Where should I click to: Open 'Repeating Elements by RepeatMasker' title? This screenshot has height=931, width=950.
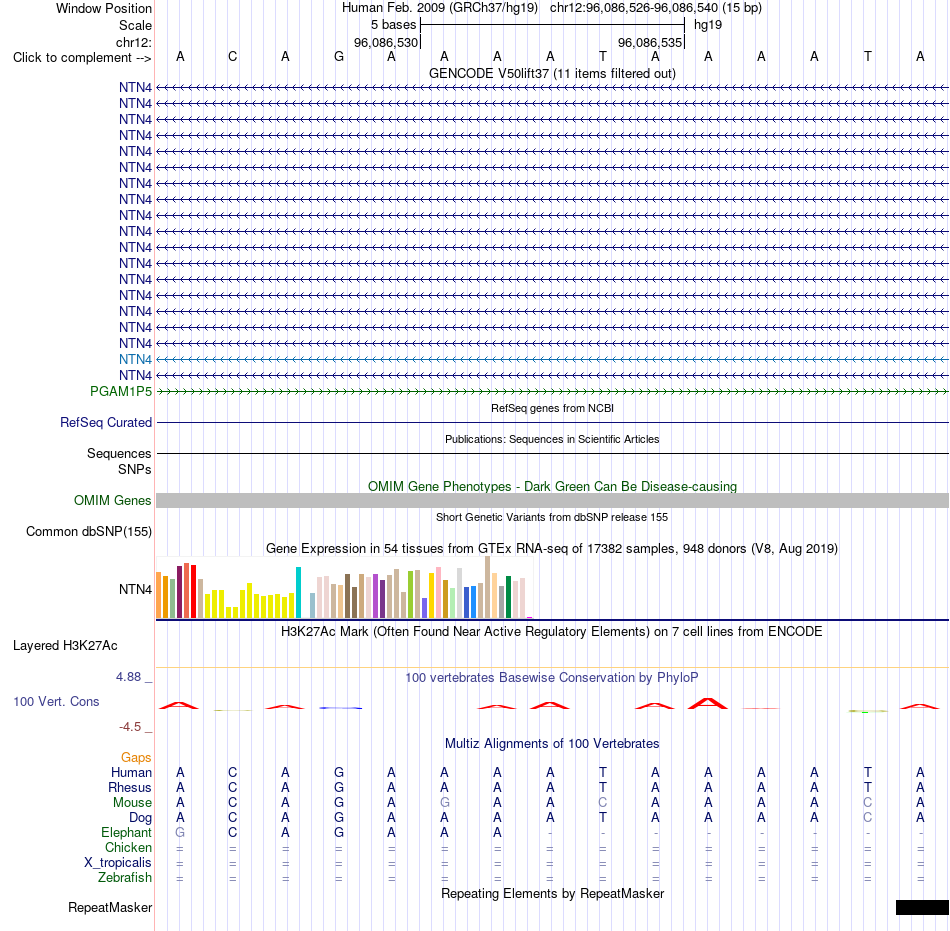pyautogui.click(x=552, y=893)
